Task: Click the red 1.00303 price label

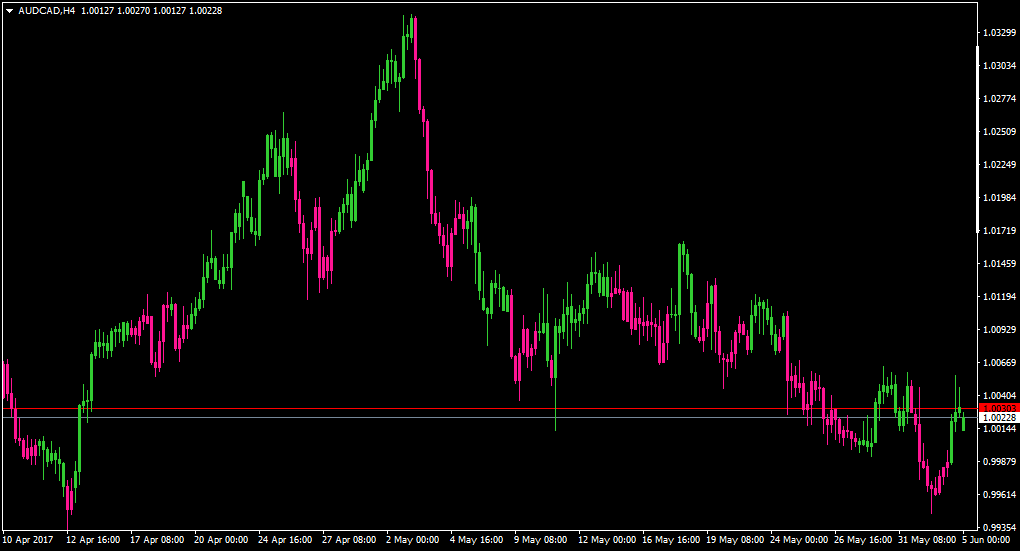Action: (x=999, y=409)
